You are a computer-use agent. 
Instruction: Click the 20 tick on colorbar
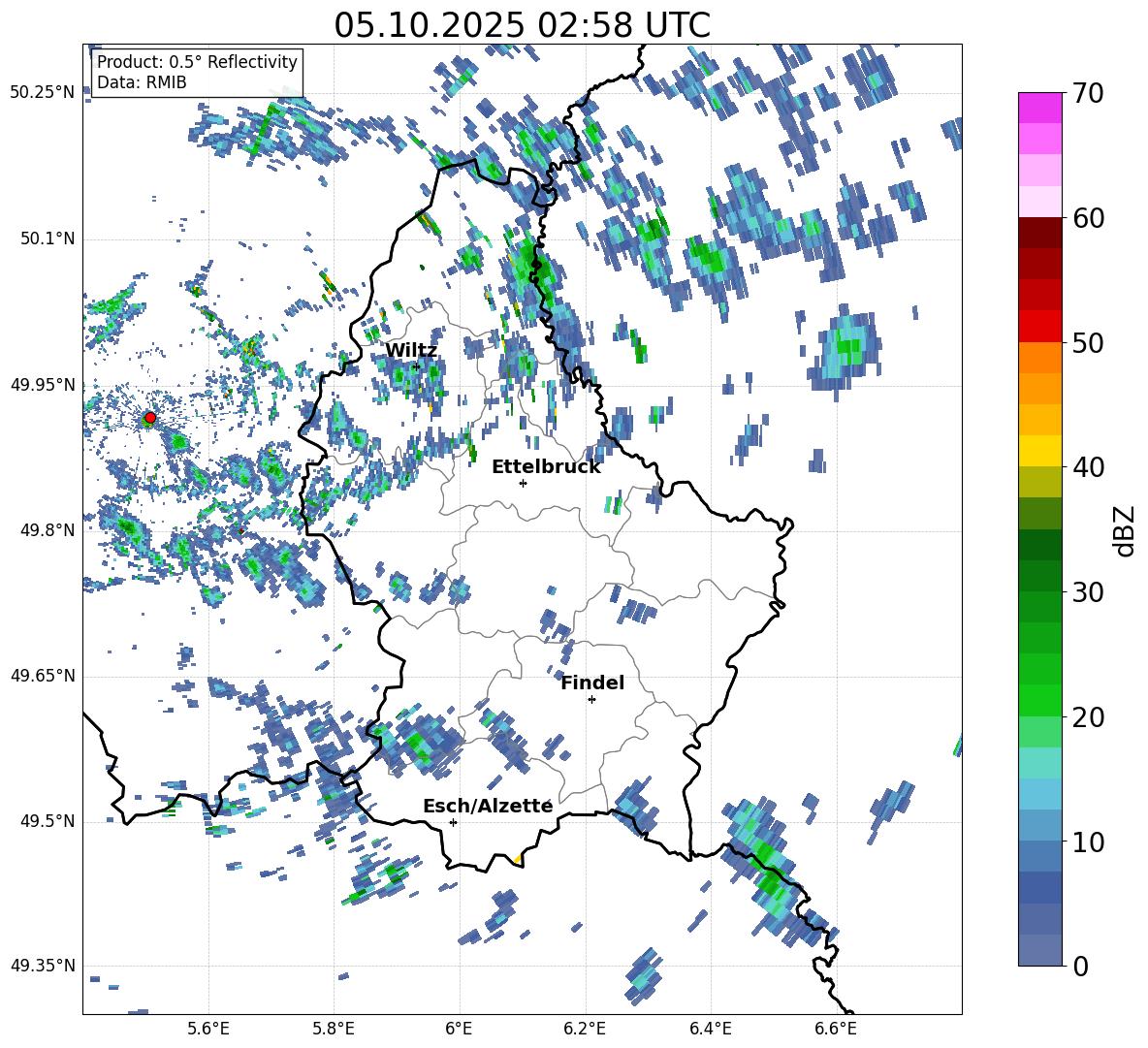(1088, 717)
